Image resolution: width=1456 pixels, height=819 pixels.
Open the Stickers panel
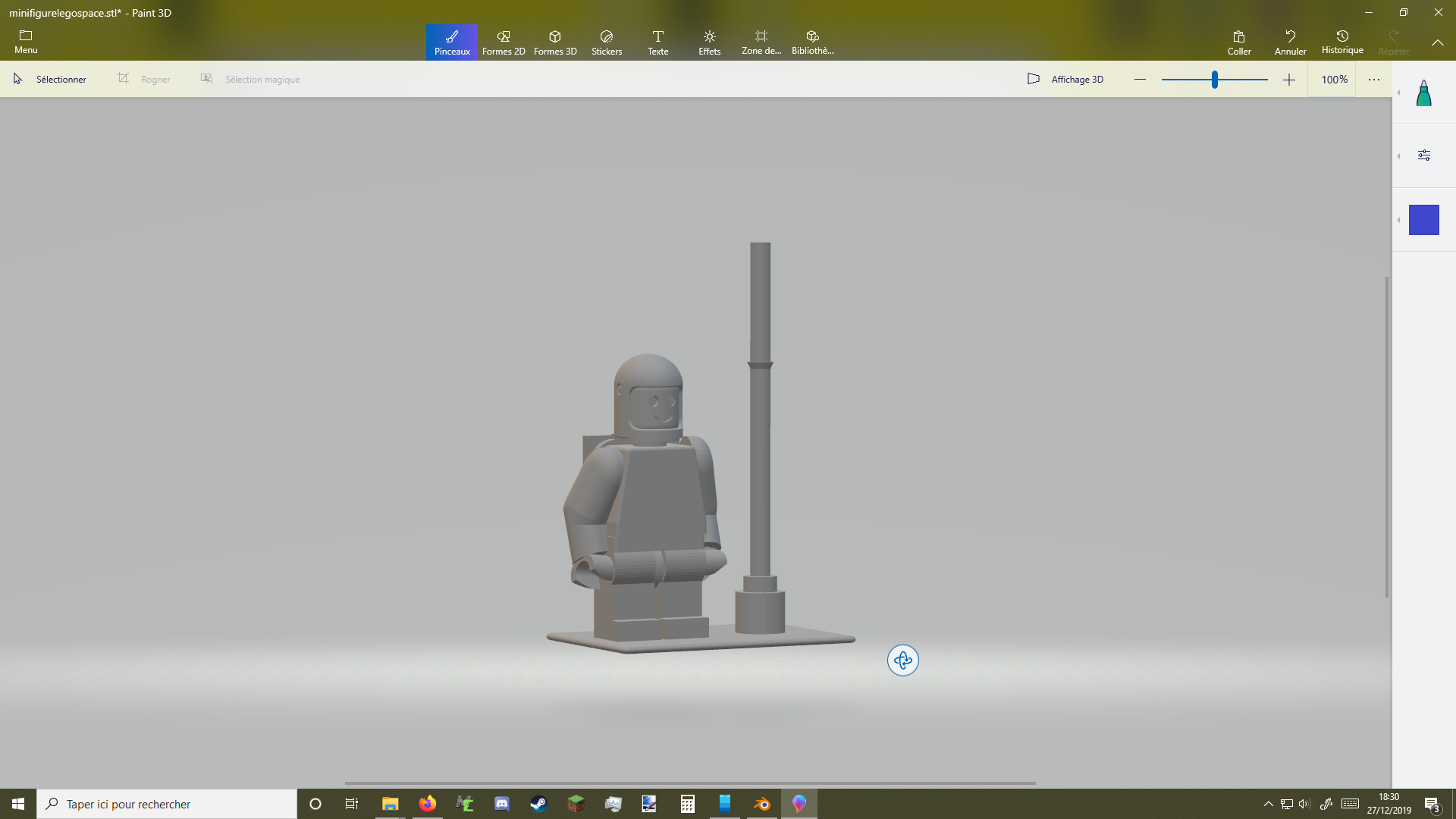point(607,42)
